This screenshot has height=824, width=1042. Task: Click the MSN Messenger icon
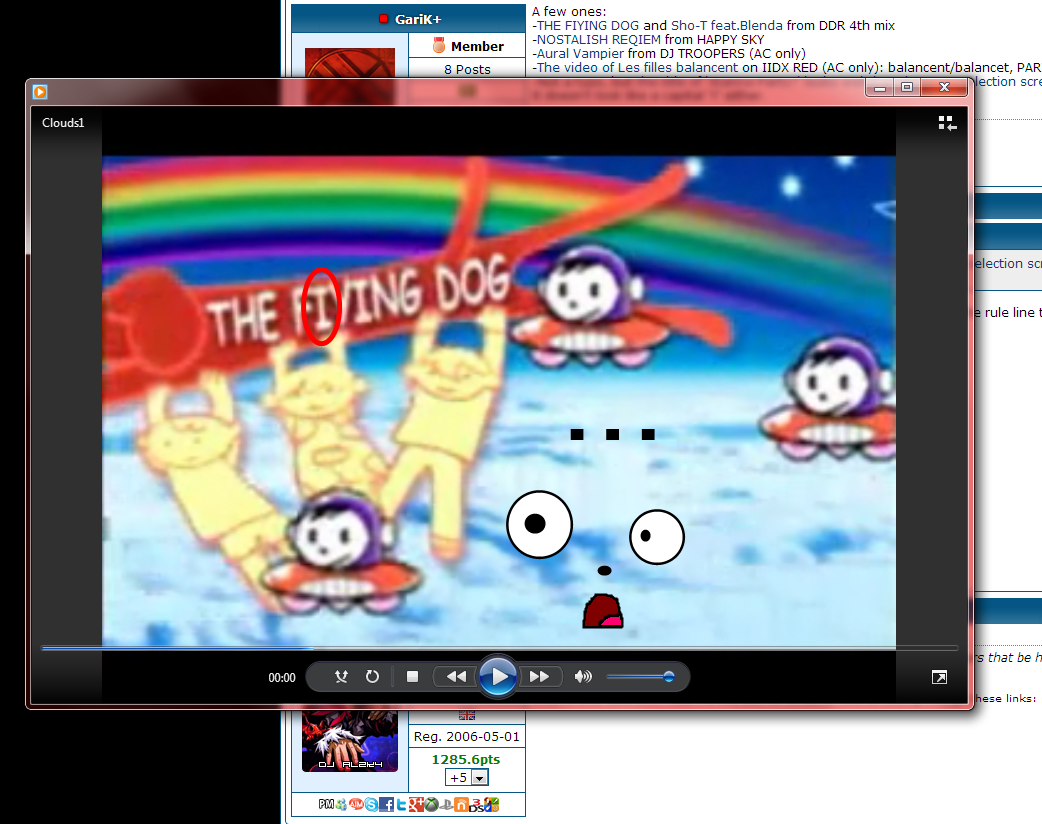click(342, 805)
